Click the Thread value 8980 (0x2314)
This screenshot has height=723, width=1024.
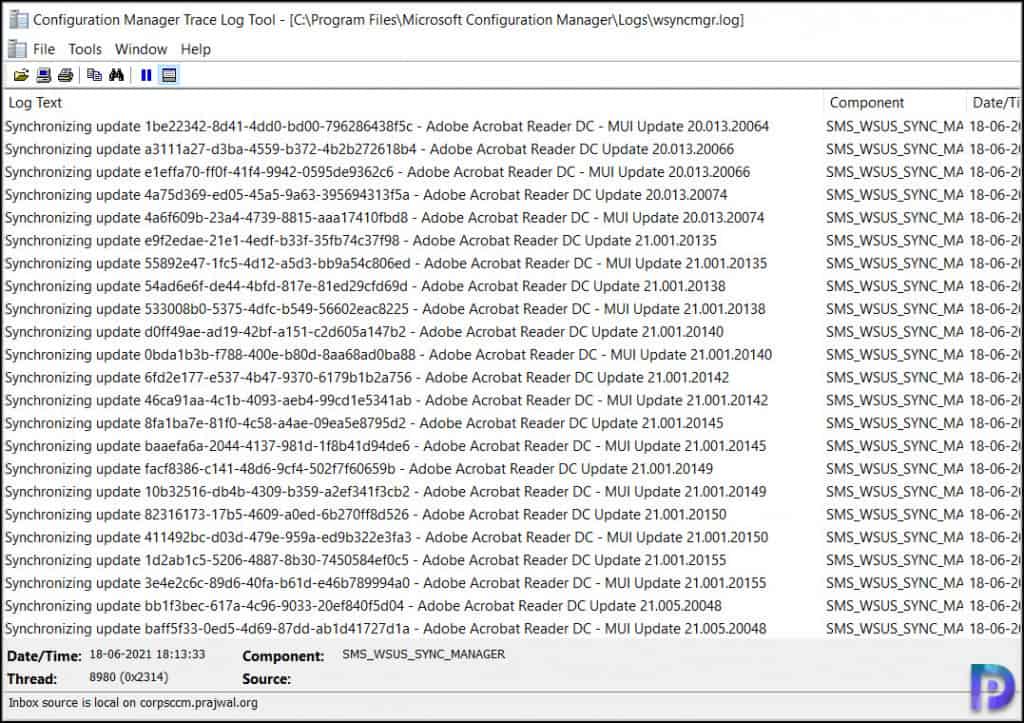(129, 677)
